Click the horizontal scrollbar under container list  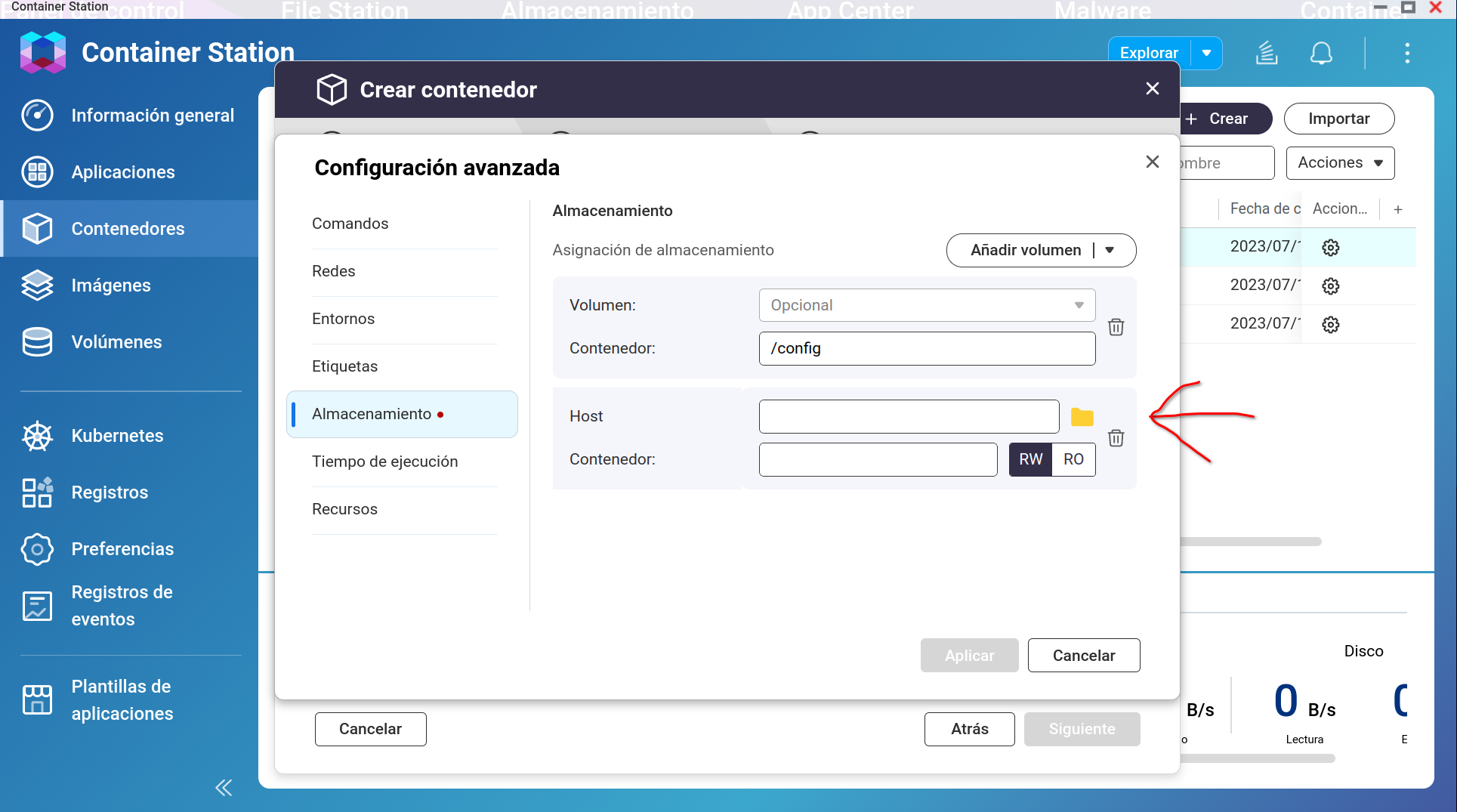coord(1250,542)
